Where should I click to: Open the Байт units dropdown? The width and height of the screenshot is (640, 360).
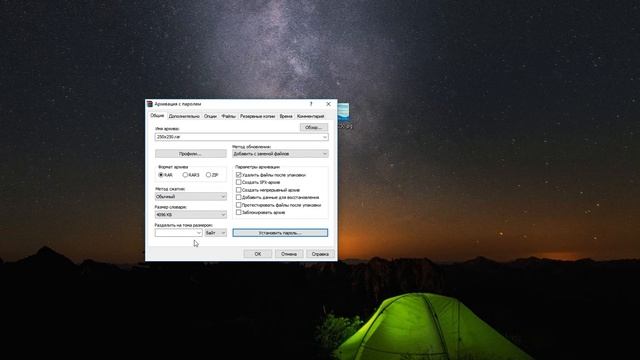(215, 233)
